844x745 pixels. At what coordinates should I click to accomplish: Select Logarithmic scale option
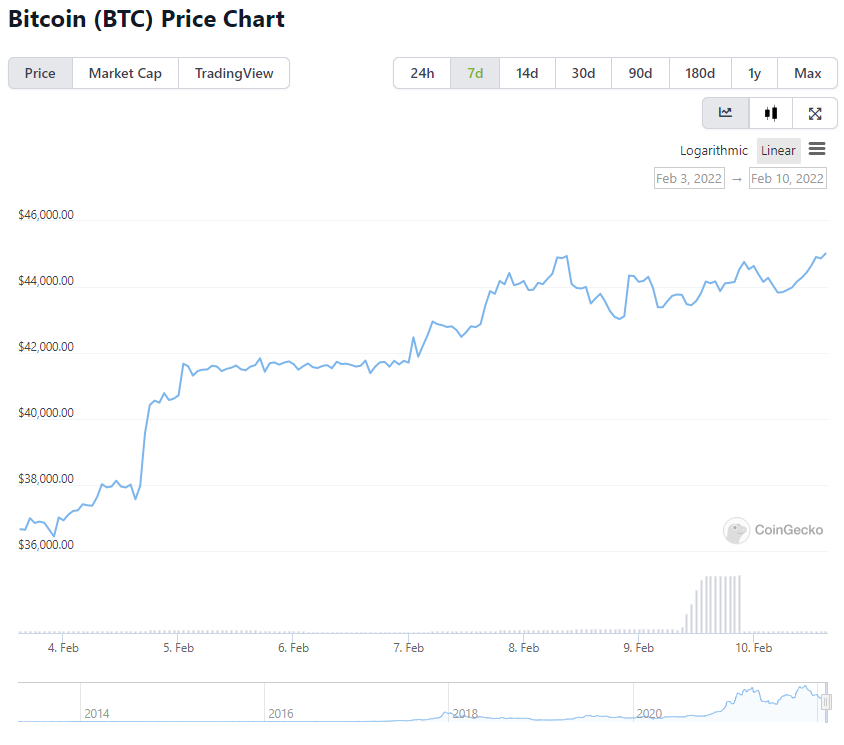tap(714, 151)
